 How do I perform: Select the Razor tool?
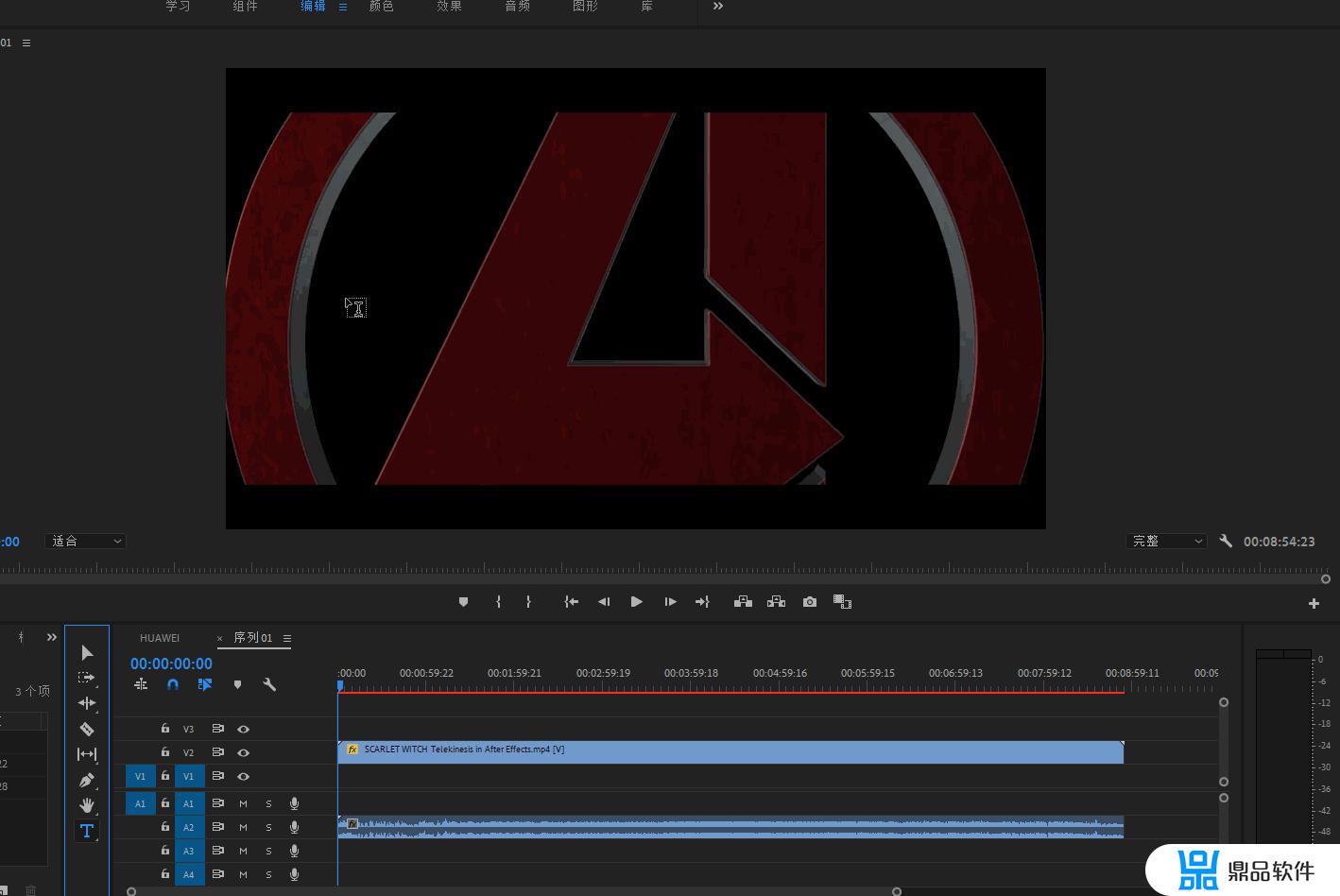click(x=87, y=729)
